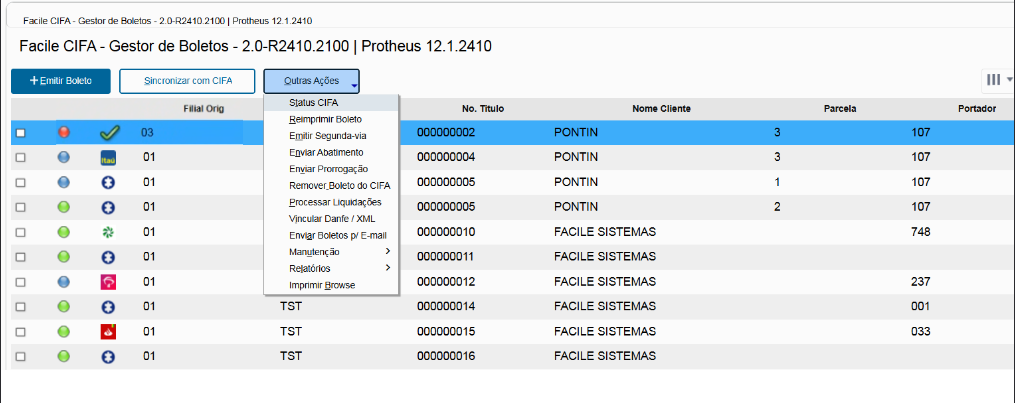
Task: Choose Enviar Boletos p/ E-mail
Action: click(331, 235)
